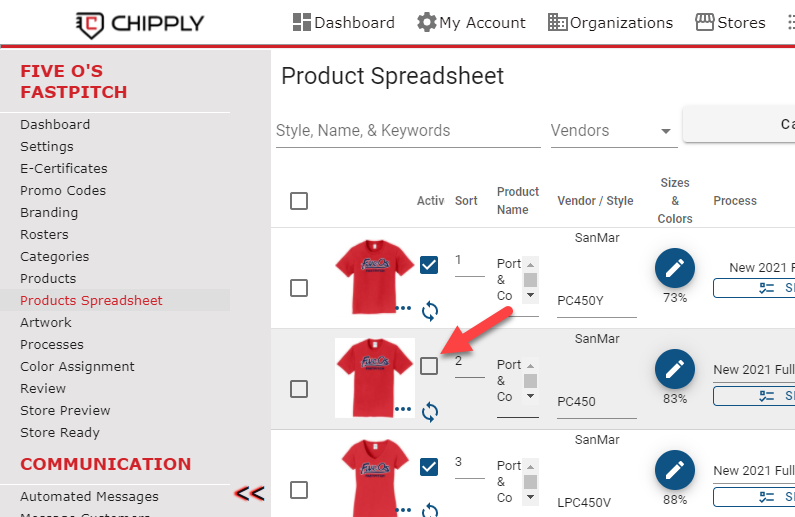This screenshot has height=517, width=795.
Task: Enable the Active checkbox for PC450 row
Action: (429, 365)
